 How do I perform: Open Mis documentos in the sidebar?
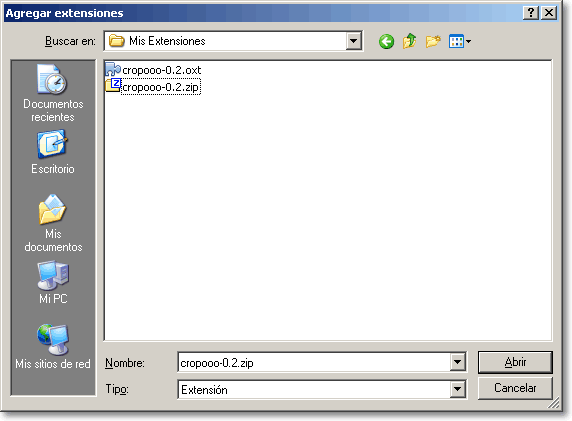(x=53, y=223)
